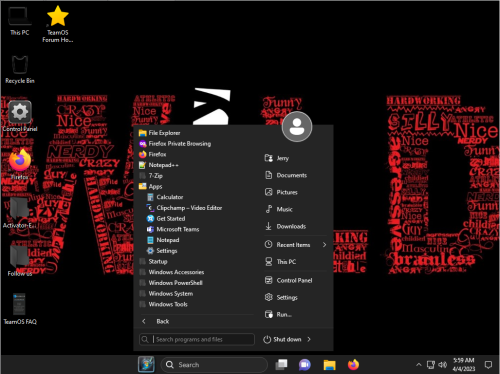Click the Shut down button
This screenshot has height=374, width=500.
coord(282,339)
